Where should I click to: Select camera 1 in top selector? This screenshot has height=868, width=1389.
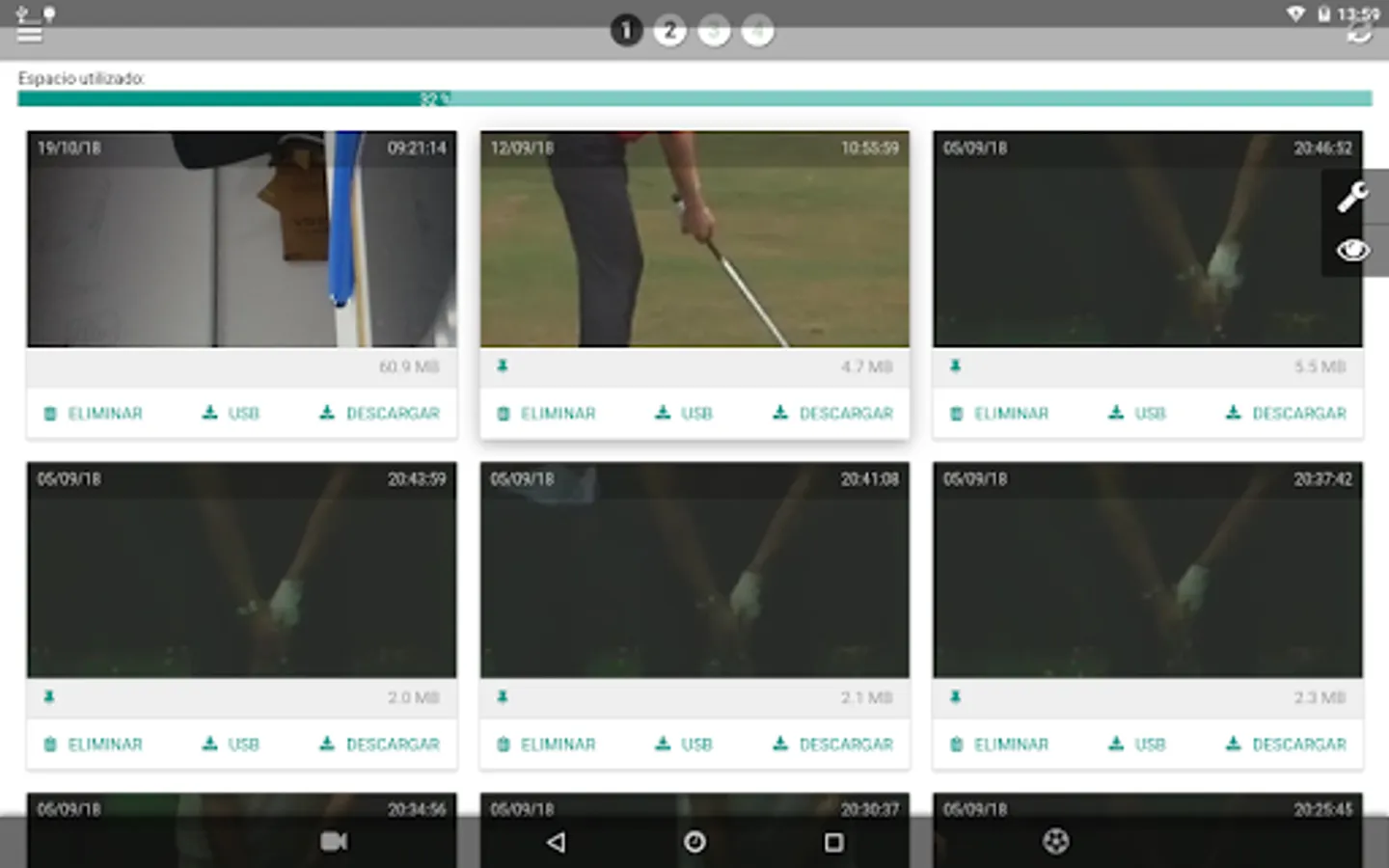pyautogui.click(x=626, y=31)
